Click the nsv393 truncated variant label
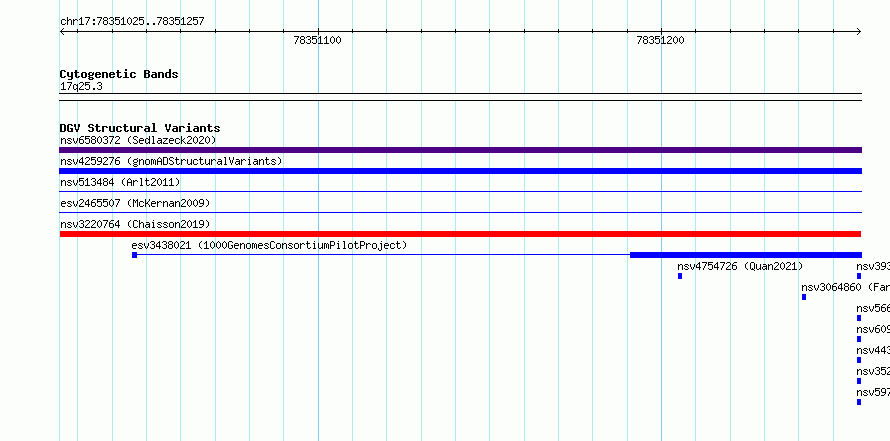 [873, 266]
